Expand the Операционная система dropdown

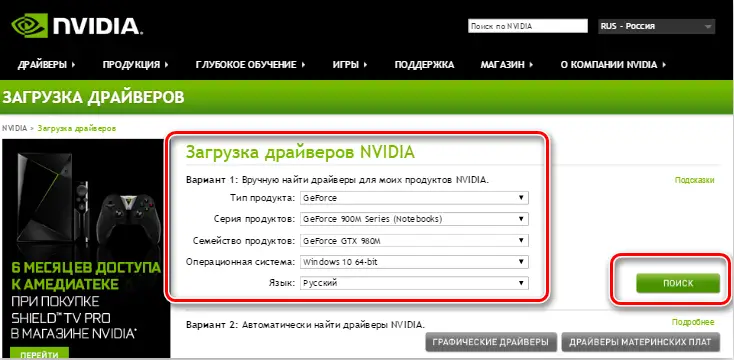click(x=414, y=262)
